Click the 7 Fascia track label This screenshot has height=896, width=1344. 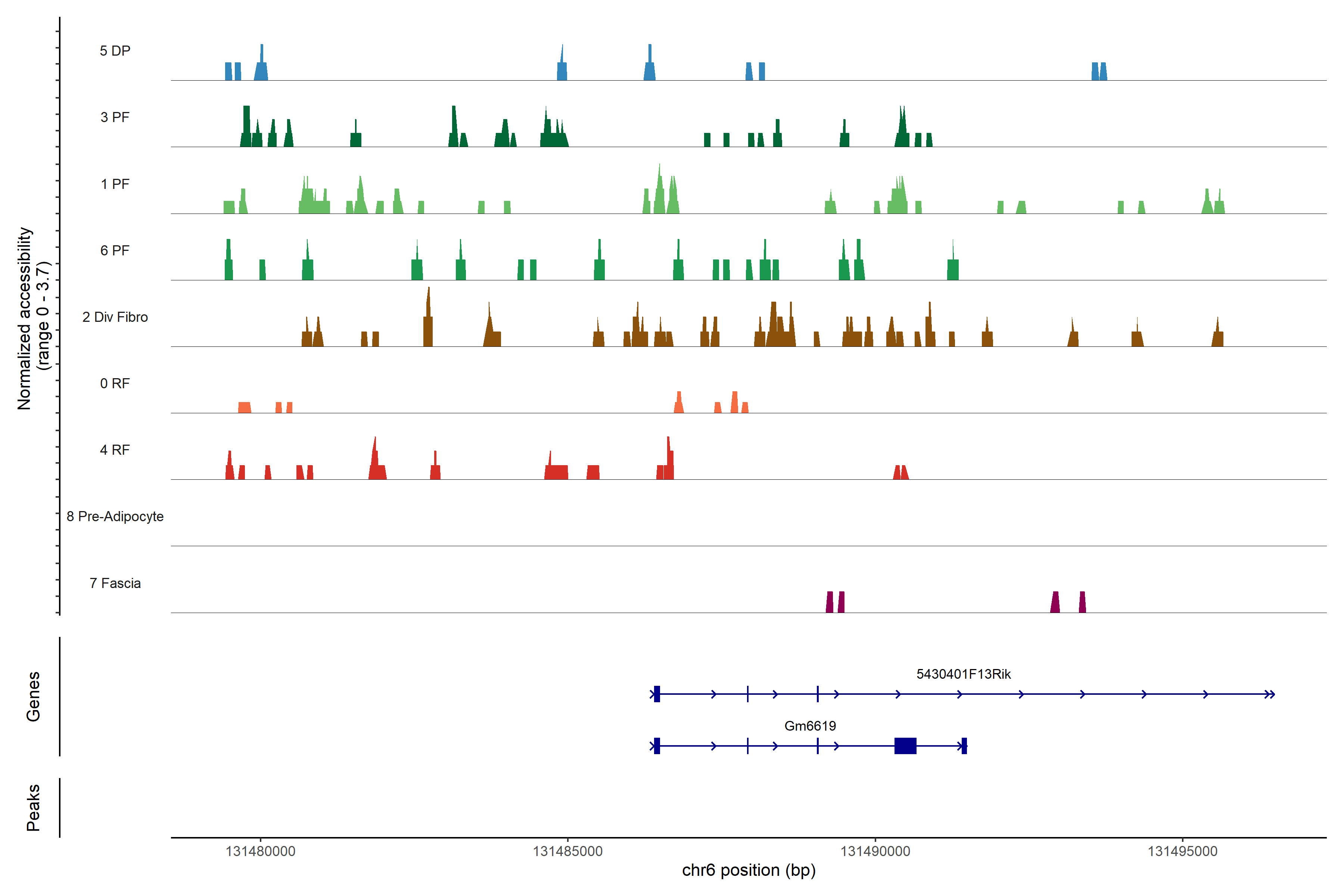115,583
